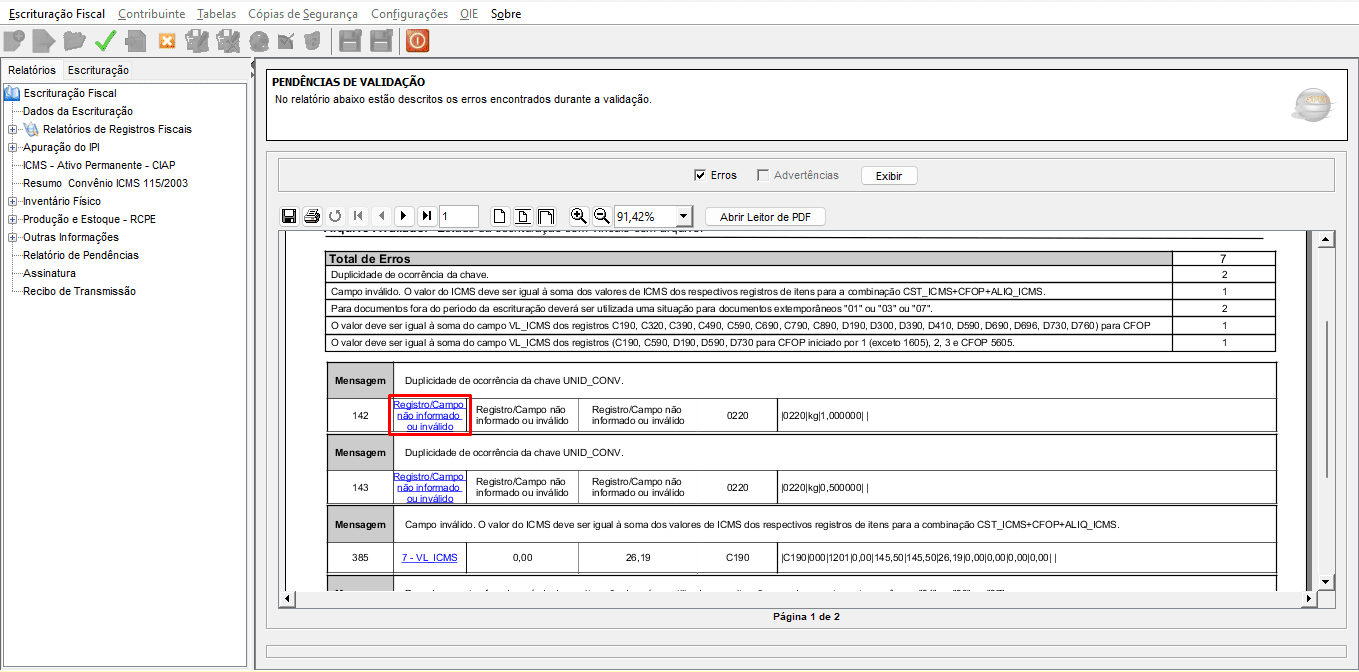Image resolution: width=1359 pixels, height=672 pixels.
Task: Click the red power exit icon
Action: (x=417, y=41)
